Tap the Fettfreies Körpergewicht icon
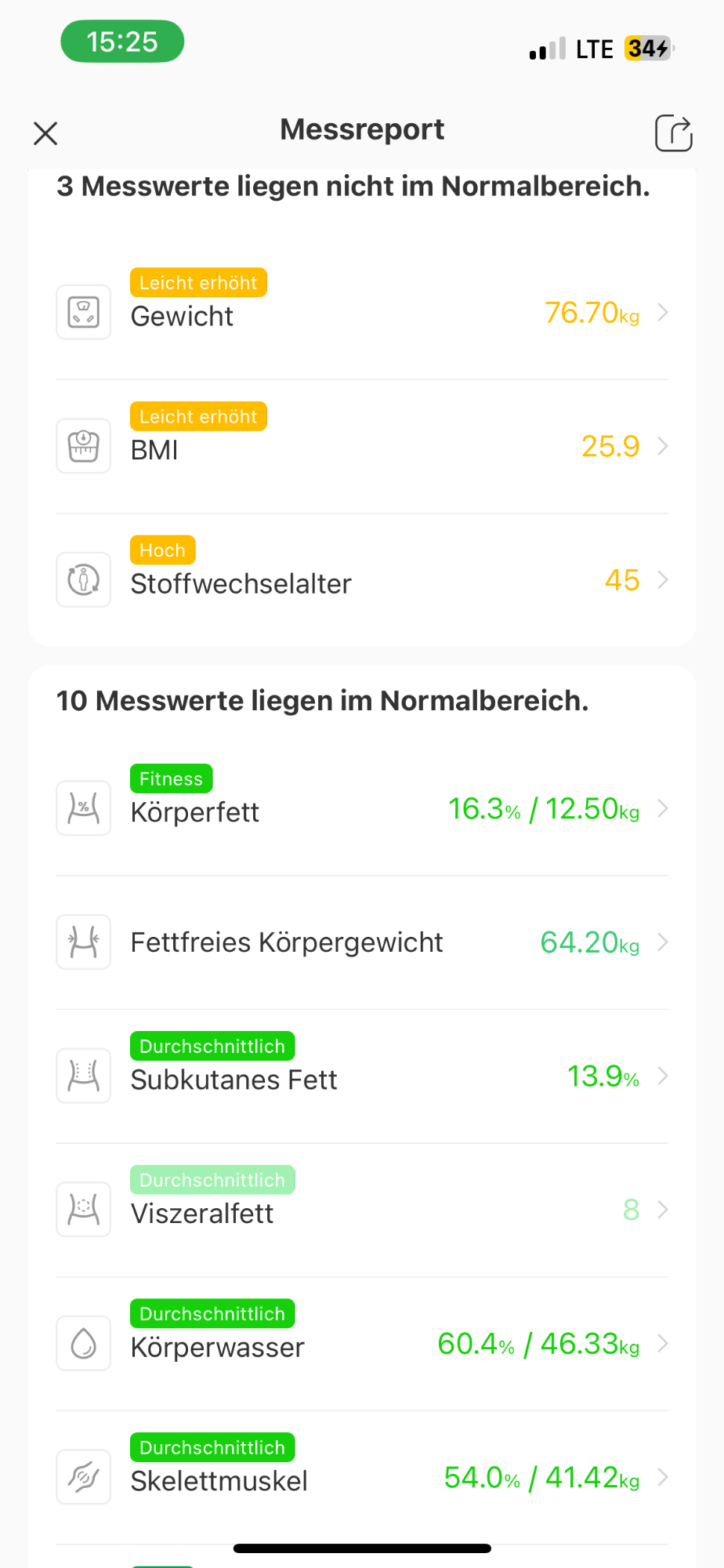724x1568 pixels. [84, 942]
